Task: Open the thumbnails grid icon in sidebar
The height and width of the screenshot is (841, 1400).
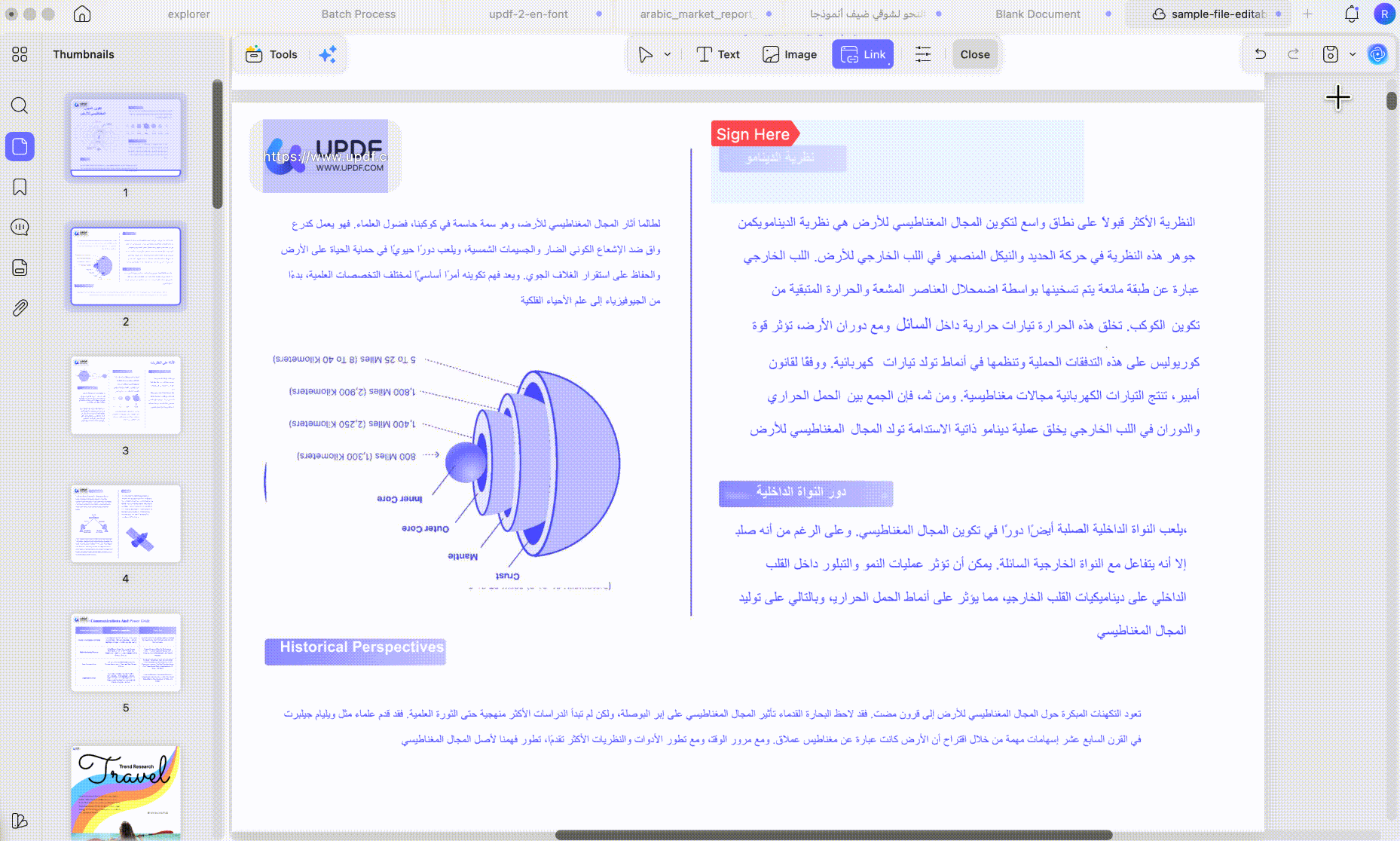Action: pos(20,54)
